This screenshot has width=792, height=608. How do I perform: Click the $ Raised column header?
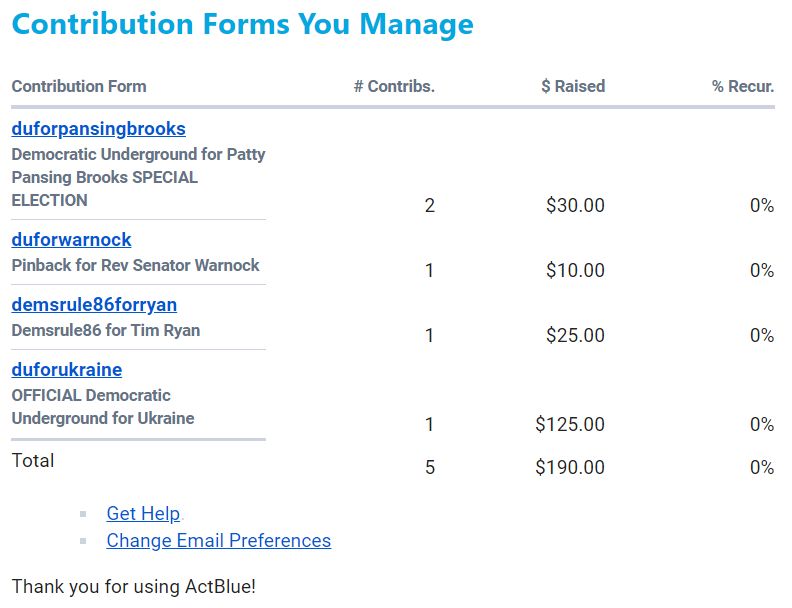573,86
